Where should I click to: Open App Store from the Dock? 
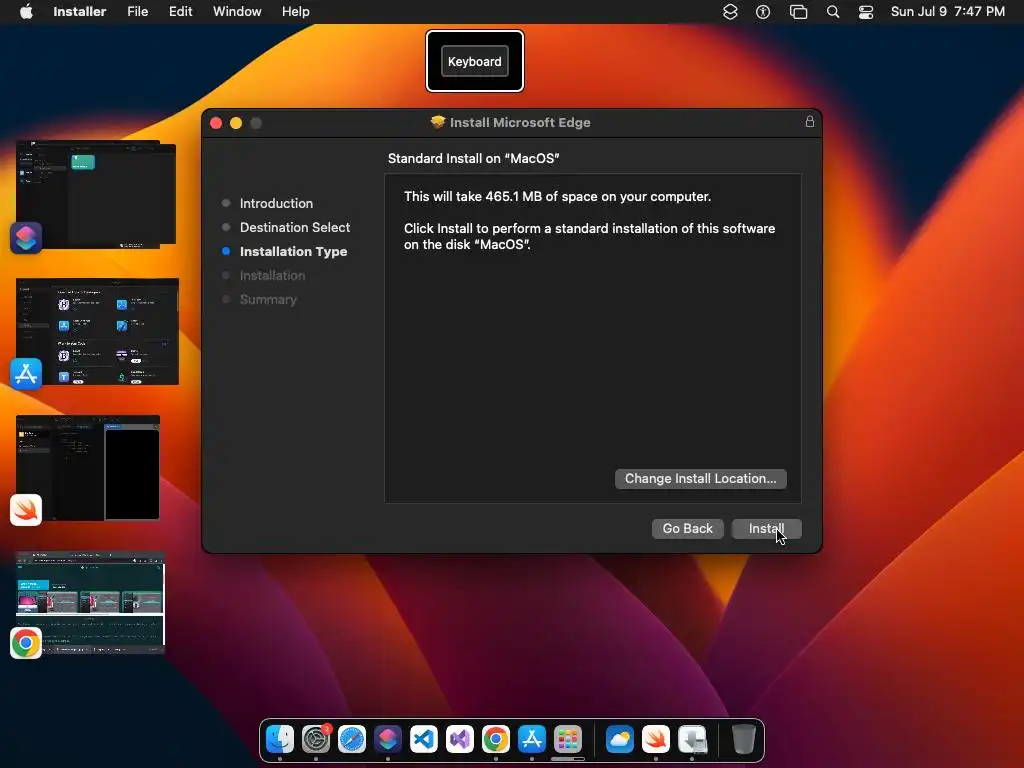532,739
